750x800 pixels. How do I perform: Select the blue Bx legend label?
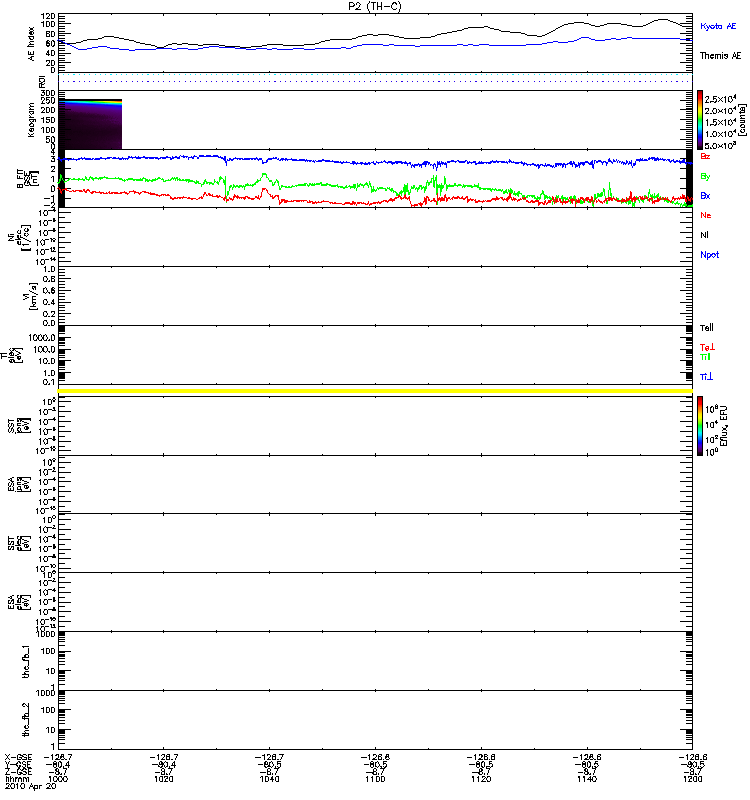[705, 195]
